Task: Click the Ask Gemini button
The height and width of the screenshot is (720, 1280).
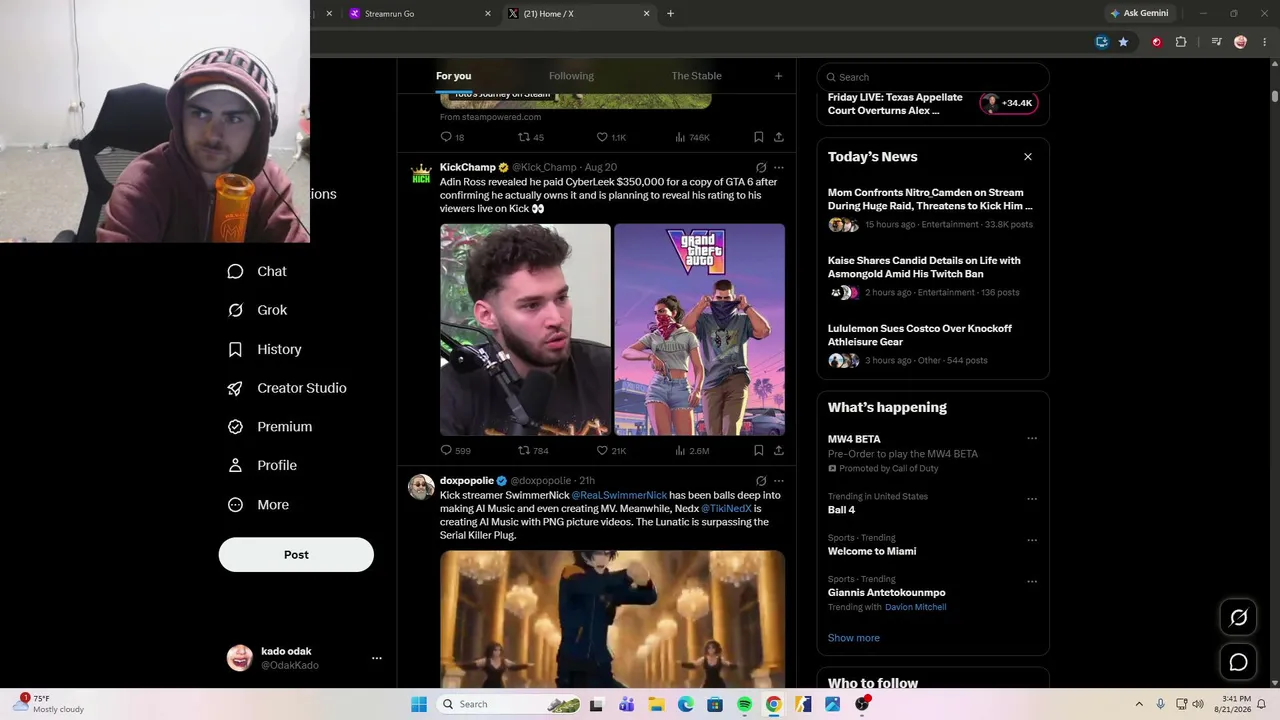Action: click(1139, 13)
